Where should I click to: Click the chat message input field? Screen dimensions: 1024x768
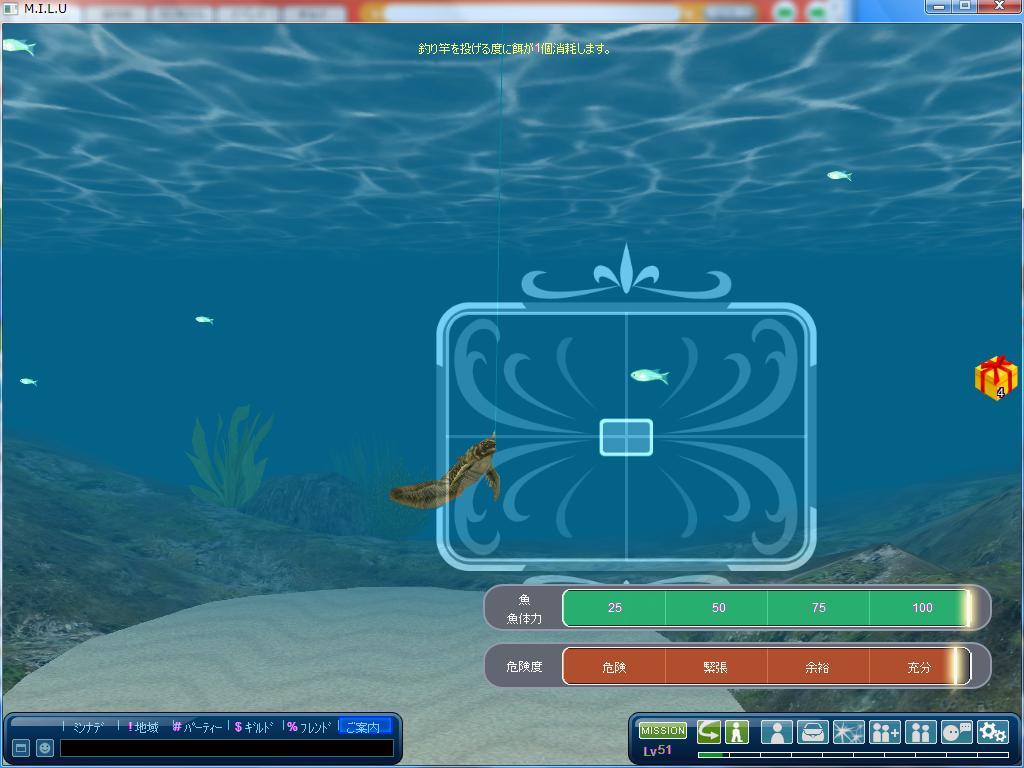tap(226, 748)
